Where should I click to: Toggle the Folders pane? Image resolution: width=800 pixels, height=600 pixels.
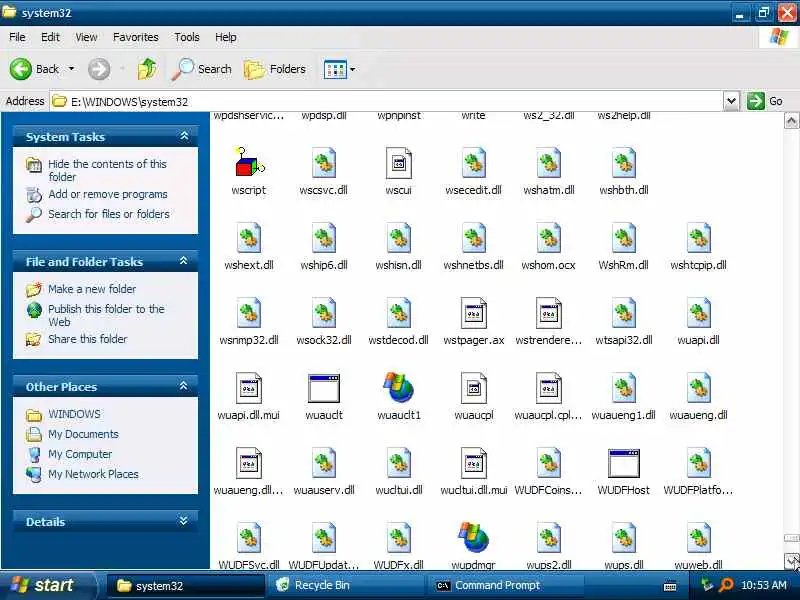tap(276, 69)
